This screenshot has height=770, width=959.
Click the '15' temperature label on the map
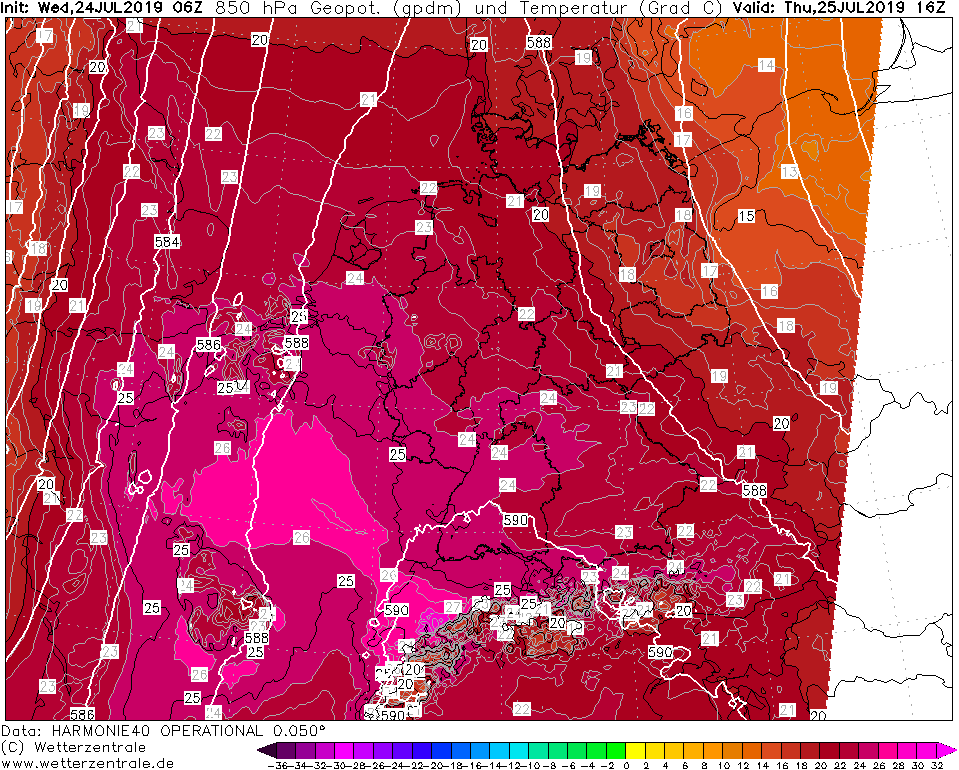click(x=746, y=216)
